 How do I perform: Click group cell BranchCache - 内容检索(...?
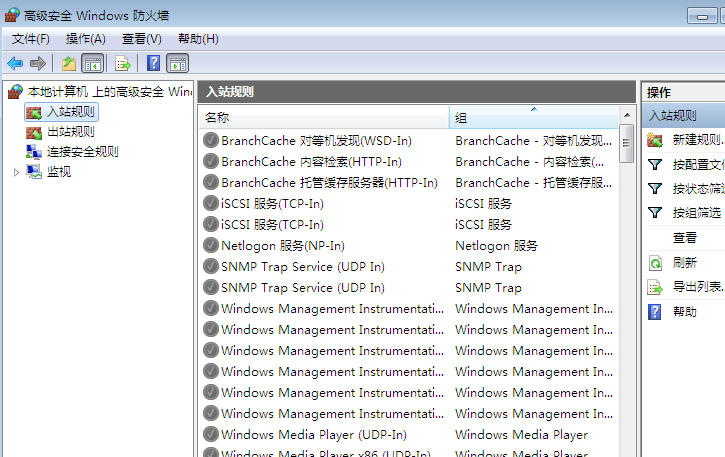[529, 161]
